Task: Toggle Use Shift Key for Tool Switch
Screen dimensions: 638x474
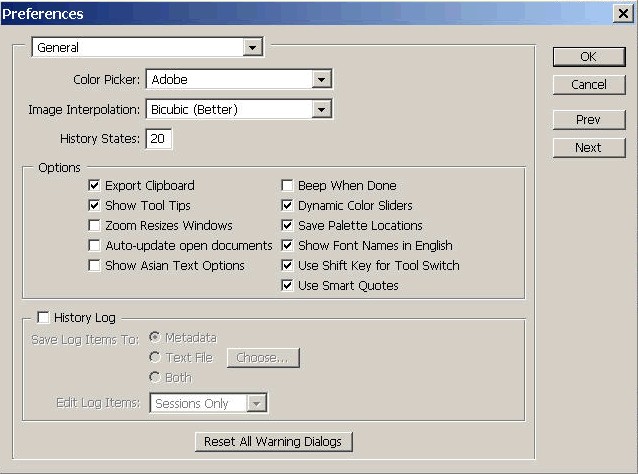Action: click(x=288, y=266)
